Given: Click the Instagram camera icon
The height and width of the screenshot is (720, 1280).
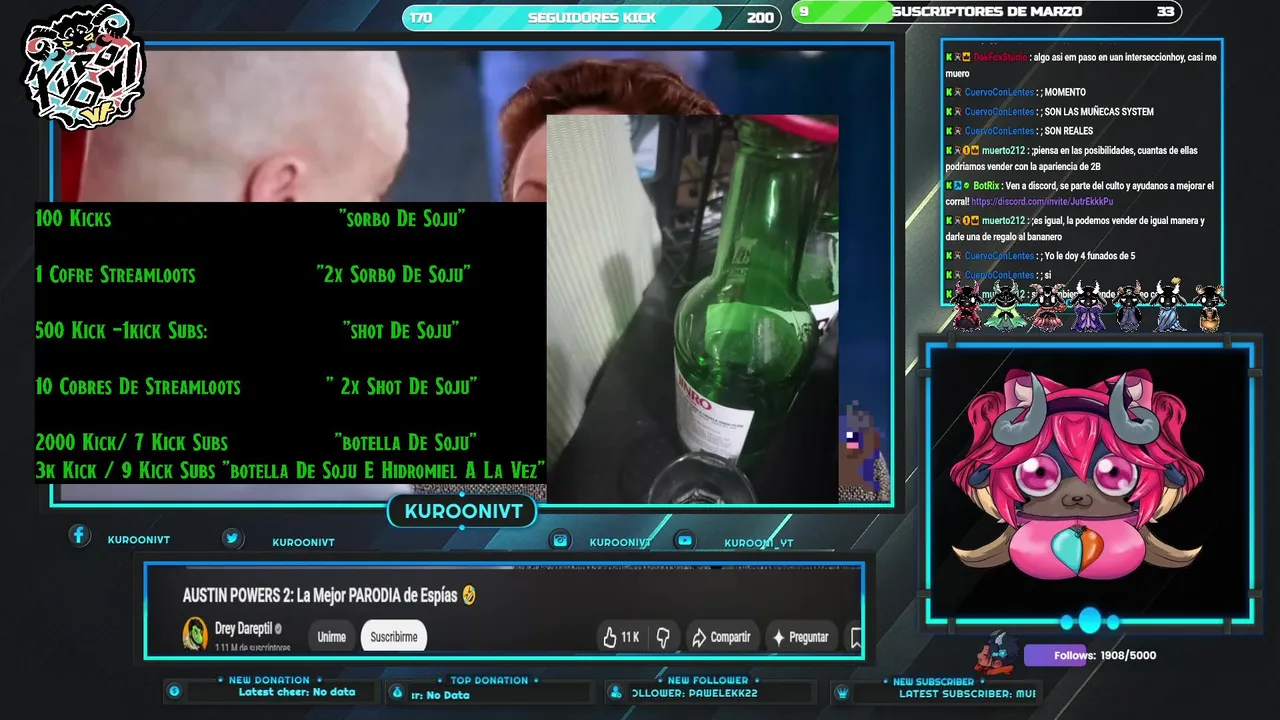Looking at the screenshot, I should pos(561,540).
